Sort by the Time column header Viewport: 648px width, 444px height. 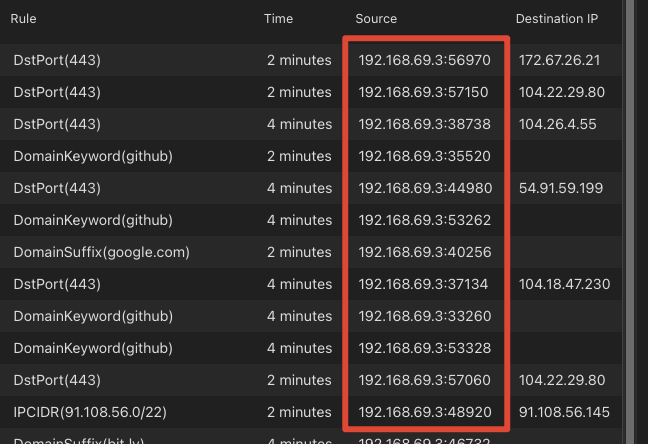click(278, 19)
